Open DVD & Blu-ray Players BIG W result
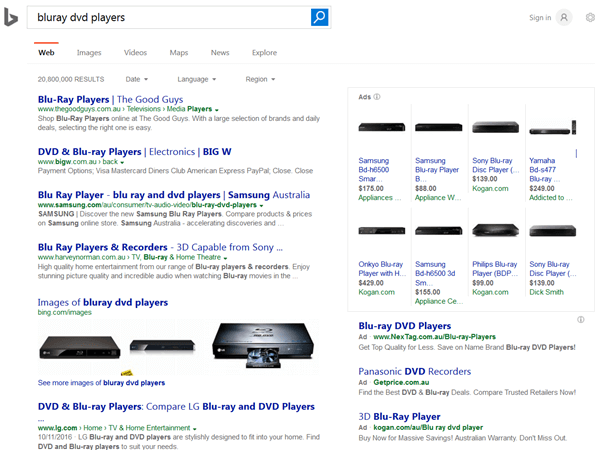This screenshot has height=450, width=602. pyautogui.click(x=134, y=152)
